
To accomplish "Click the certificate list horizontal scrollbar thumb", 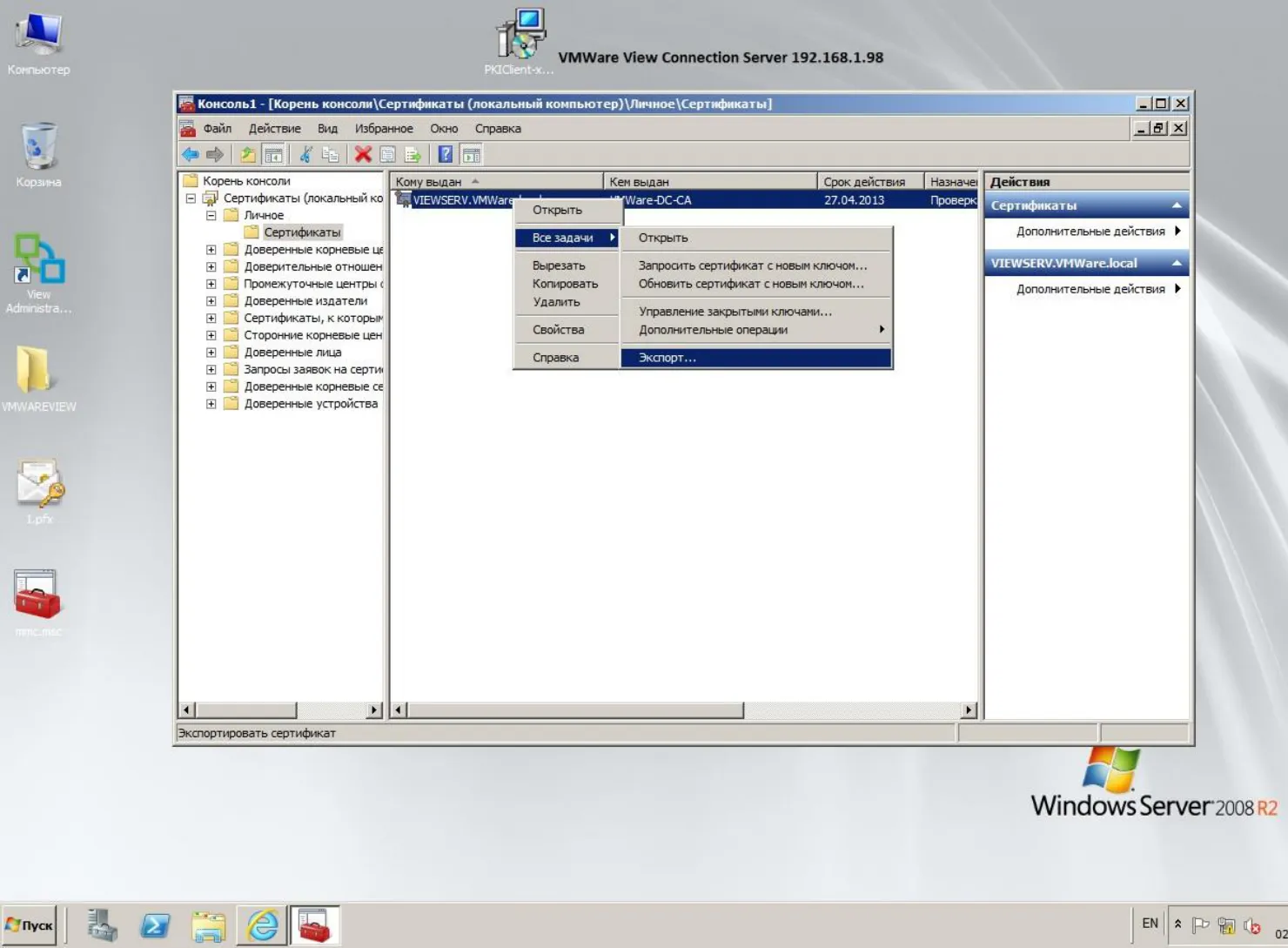I will coord(575,710).
